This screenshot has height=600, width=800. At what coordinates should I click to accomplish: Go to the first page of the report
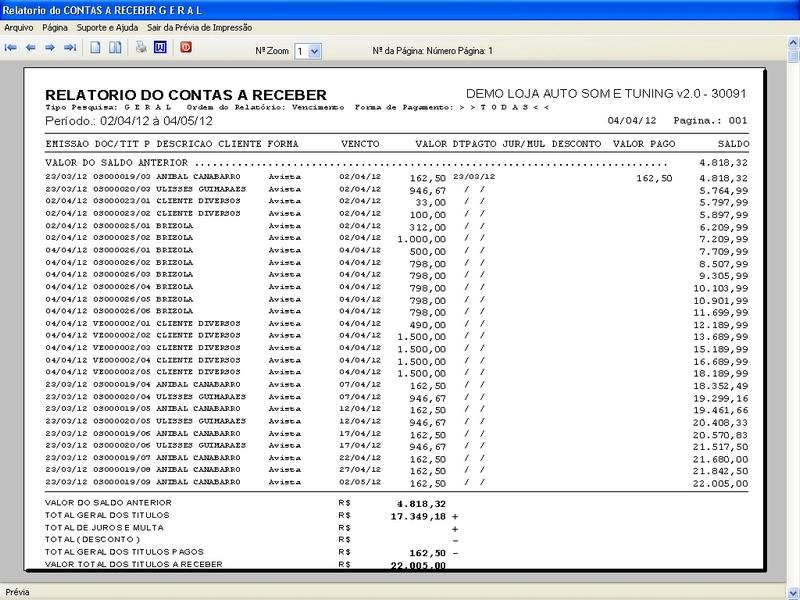[11, 47]
